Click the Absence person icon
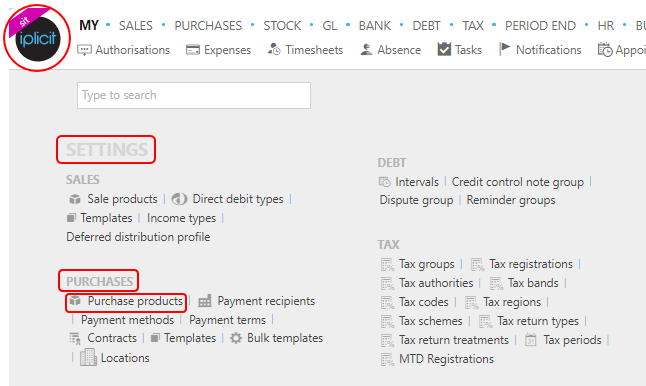 [x=366, y=50]
